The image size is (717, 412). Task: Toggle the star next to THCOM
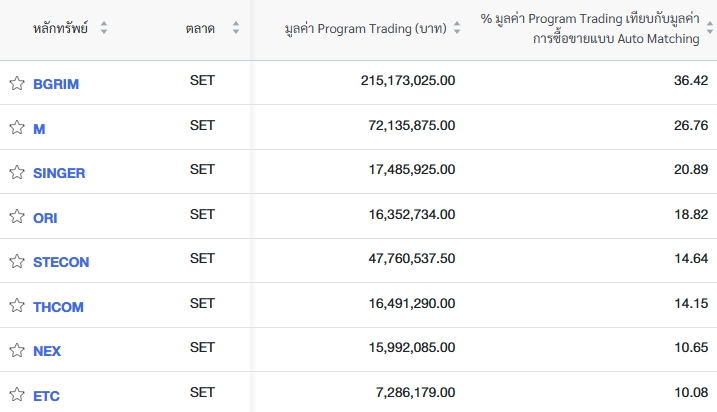[x=17, y=305]
